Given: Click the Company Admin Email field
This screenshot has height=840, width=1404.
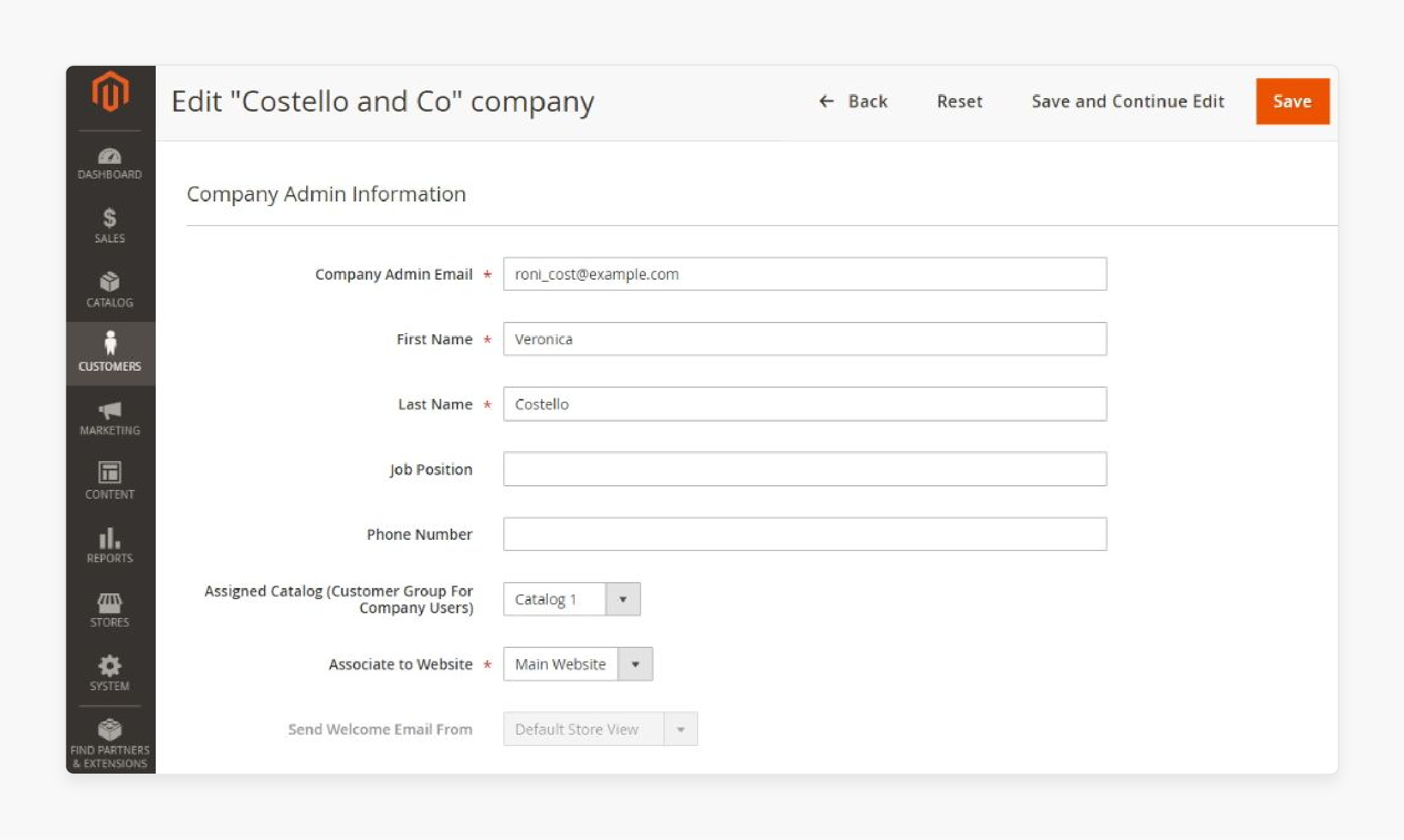Looking at the screenshot, I should point(805,274).
